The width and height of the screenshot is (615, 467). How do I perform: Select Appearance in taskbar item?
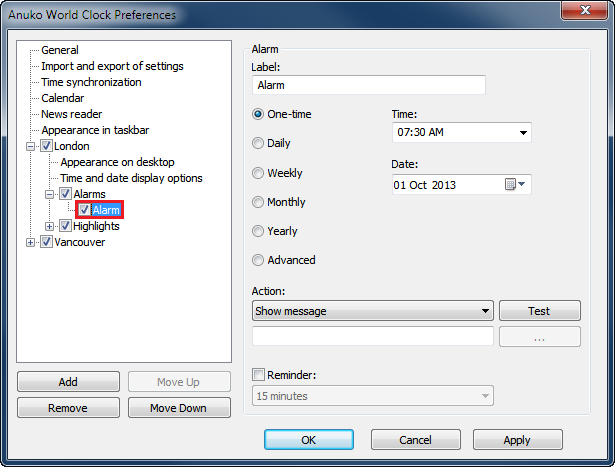[95, 130]
